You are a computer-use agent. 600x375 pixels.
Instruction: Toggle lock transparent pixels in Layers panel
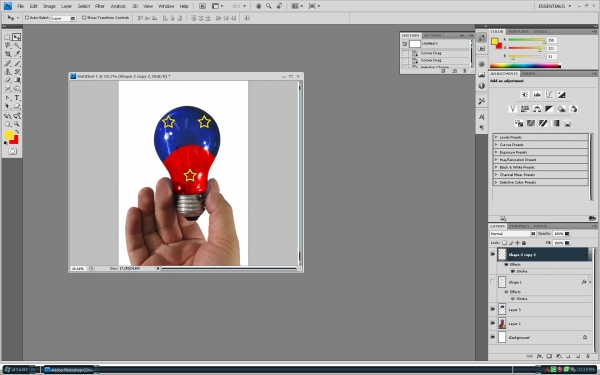[505, 243]
